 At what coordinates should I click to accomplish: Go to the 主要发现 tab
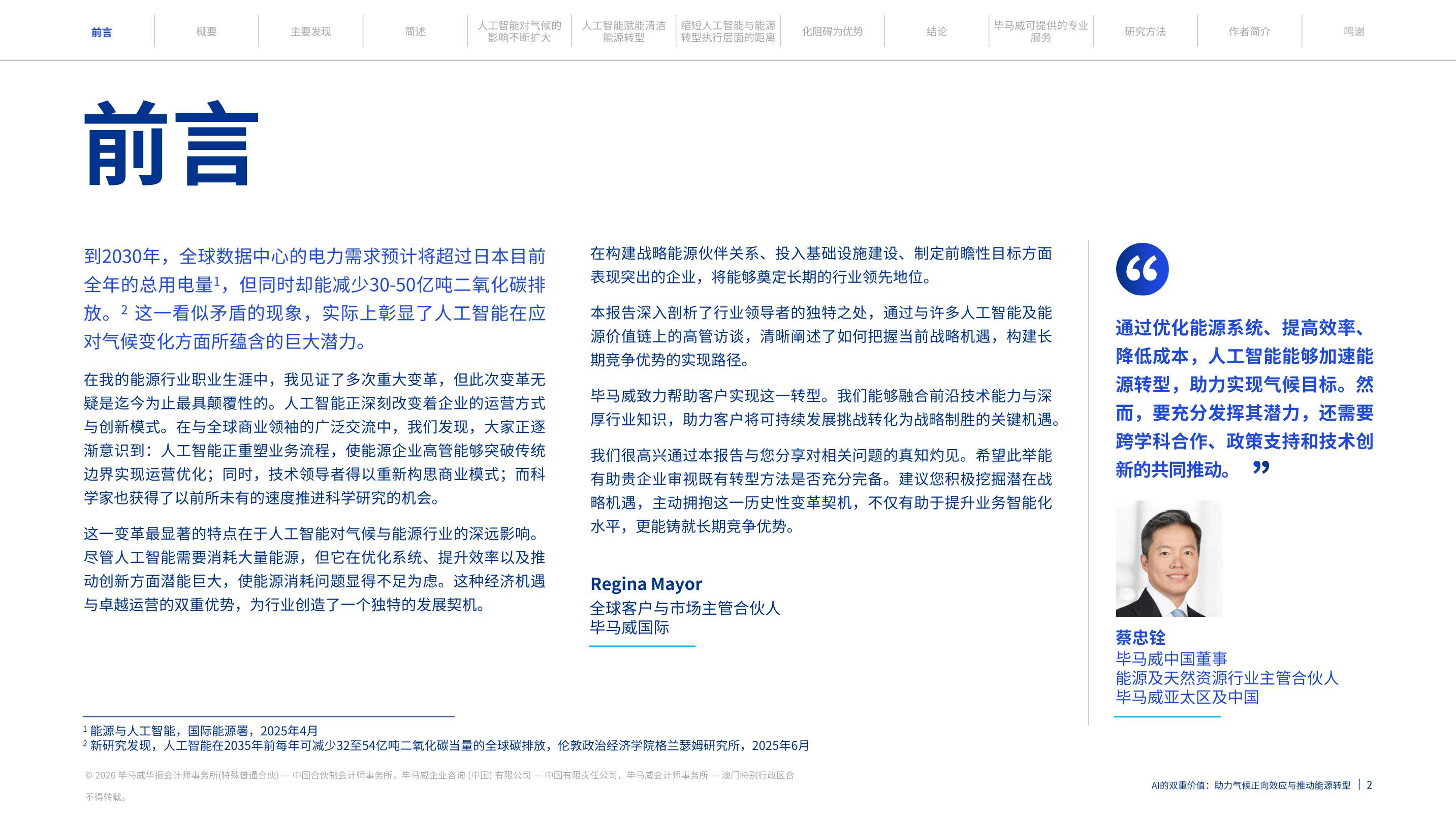pyautogui.click(x=311, y=31)
